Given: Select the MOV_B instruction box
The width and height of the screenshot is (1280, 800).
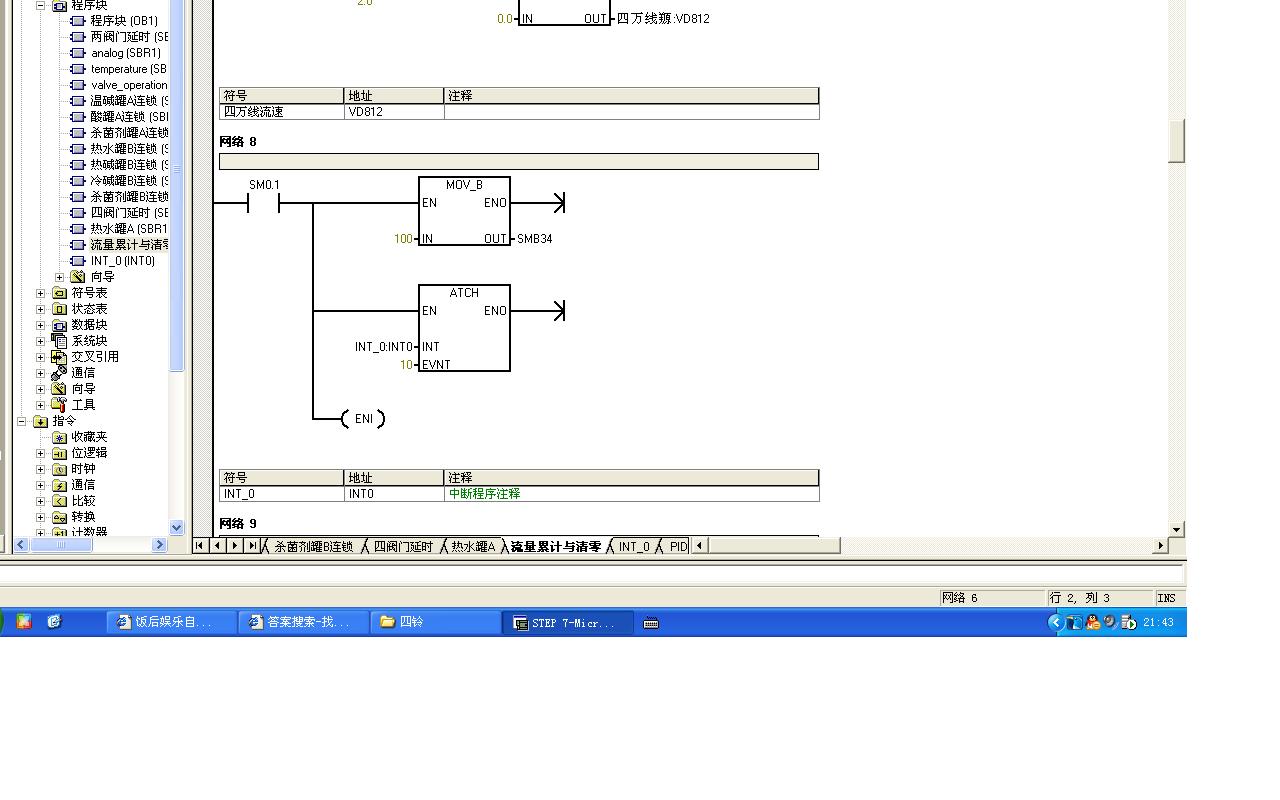Looking at the screenshot, I should (464, 211).
